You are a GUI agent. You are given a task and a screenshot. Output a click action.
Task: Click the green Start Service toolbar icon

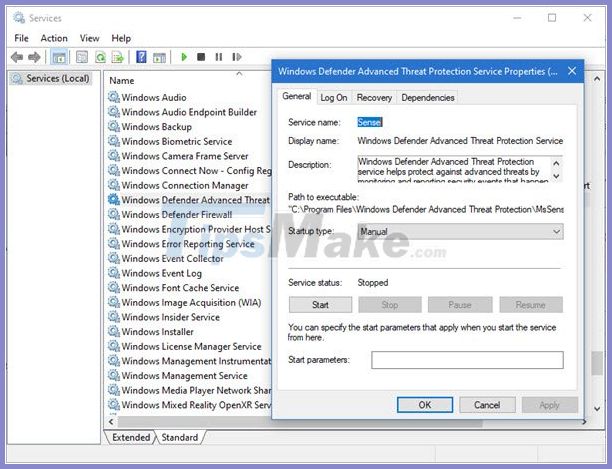pyautogui.click(x=184, y=57)
